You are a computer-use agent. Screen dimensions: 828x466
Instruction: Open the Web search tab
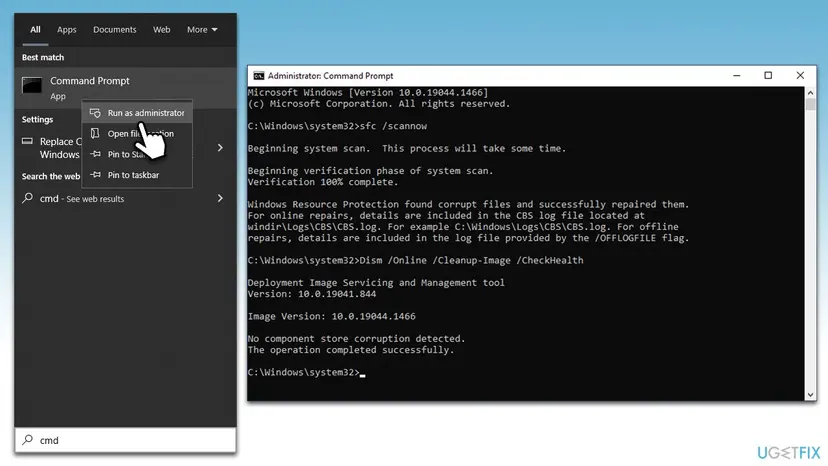(162, 30)
